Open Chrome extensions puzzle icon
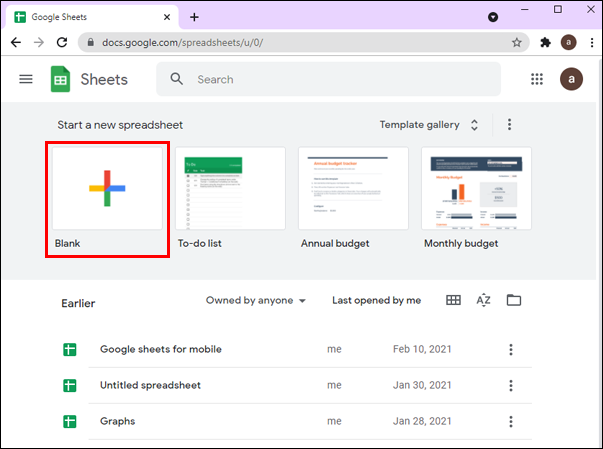 [x=545, y=43]
